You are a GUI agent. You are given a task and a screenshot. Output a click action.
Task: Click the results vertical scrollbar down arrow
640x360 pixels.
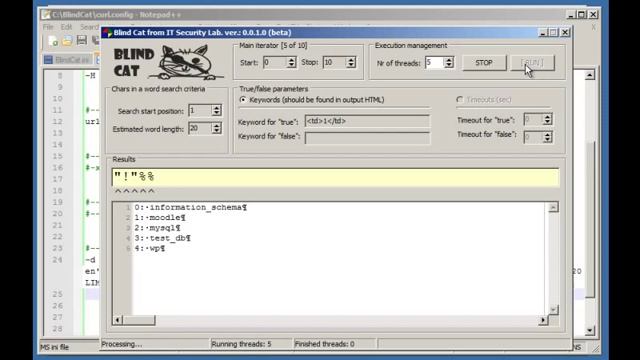pyautogui.click(x=553, y=310)
